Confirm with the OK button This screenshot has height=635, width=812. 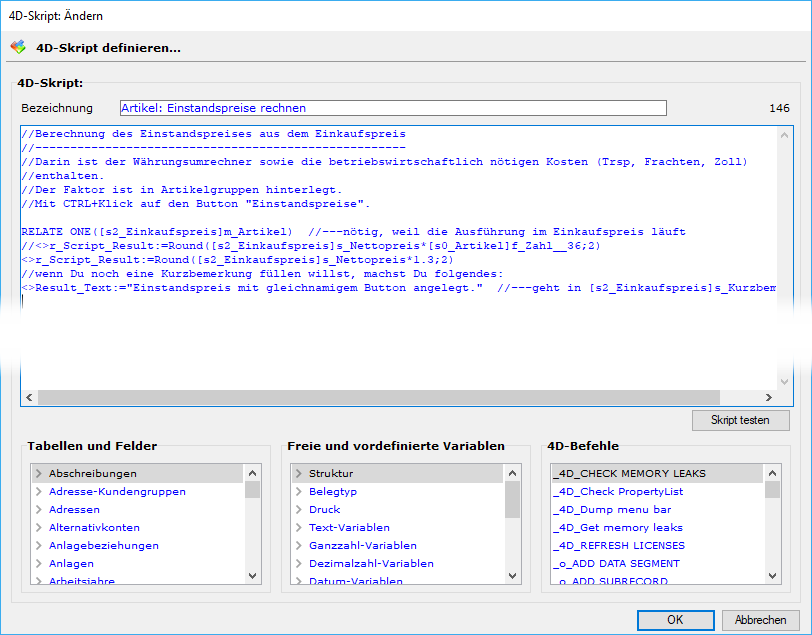click(675, 620)
